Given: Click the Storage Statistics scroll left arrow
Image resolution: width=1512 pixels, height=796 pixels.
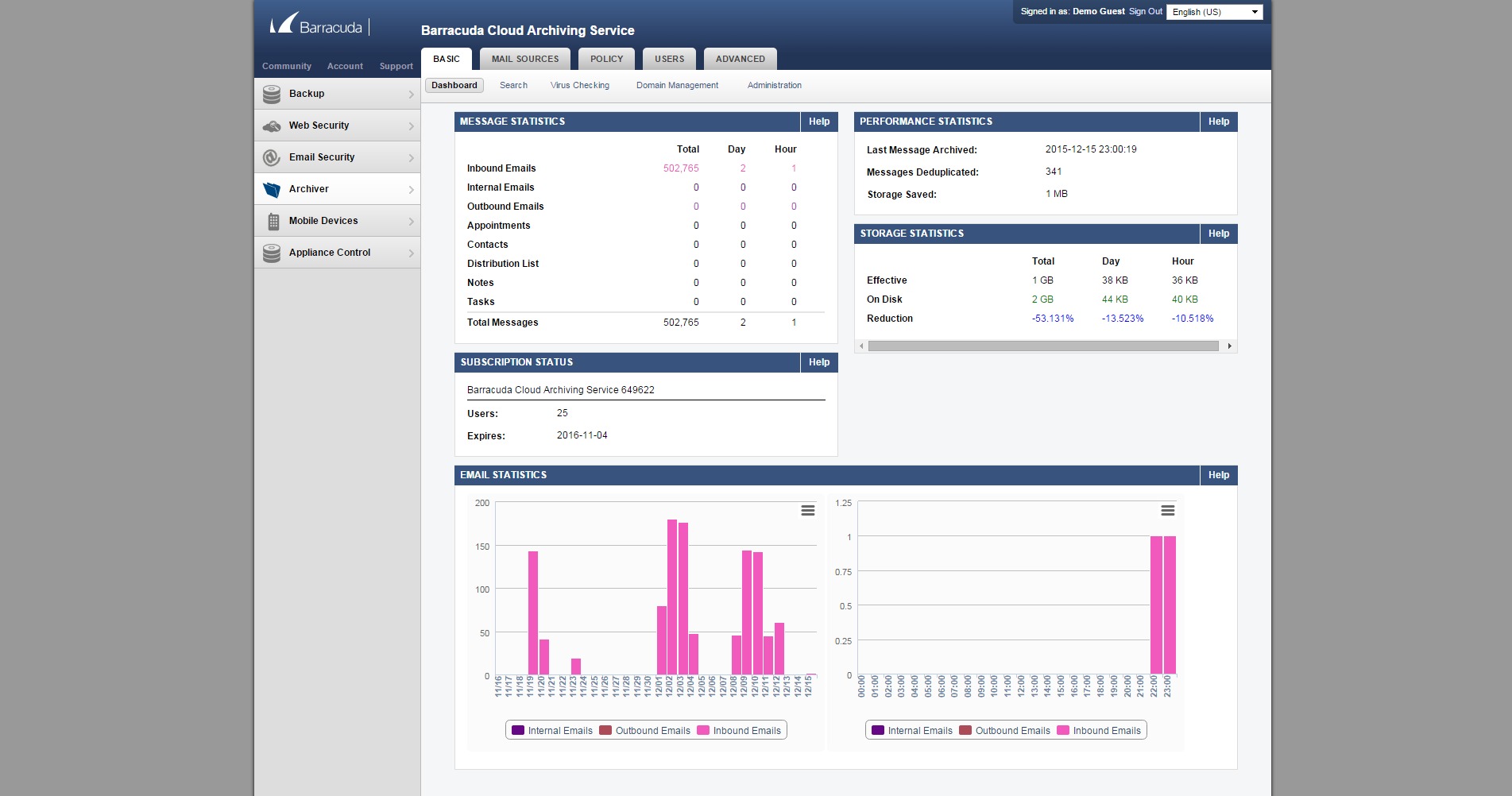Looking at the screenshot, I should [x=861, y=346].
